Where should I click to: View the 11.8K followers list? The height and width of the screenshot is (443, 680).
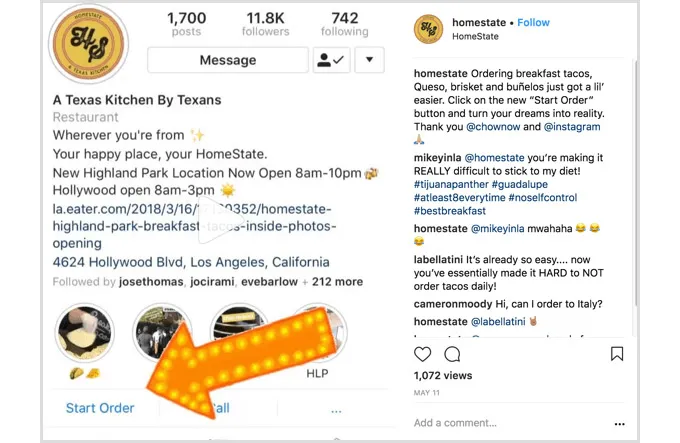265,24
